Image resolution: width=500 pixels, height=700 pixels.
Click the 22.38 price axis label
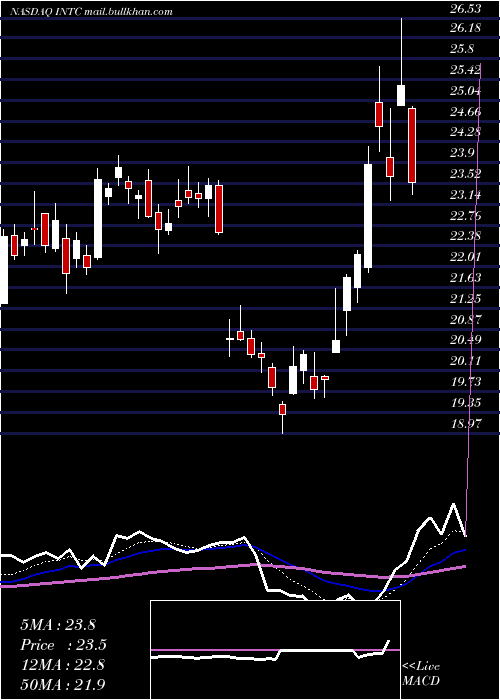tap(465, 236)
